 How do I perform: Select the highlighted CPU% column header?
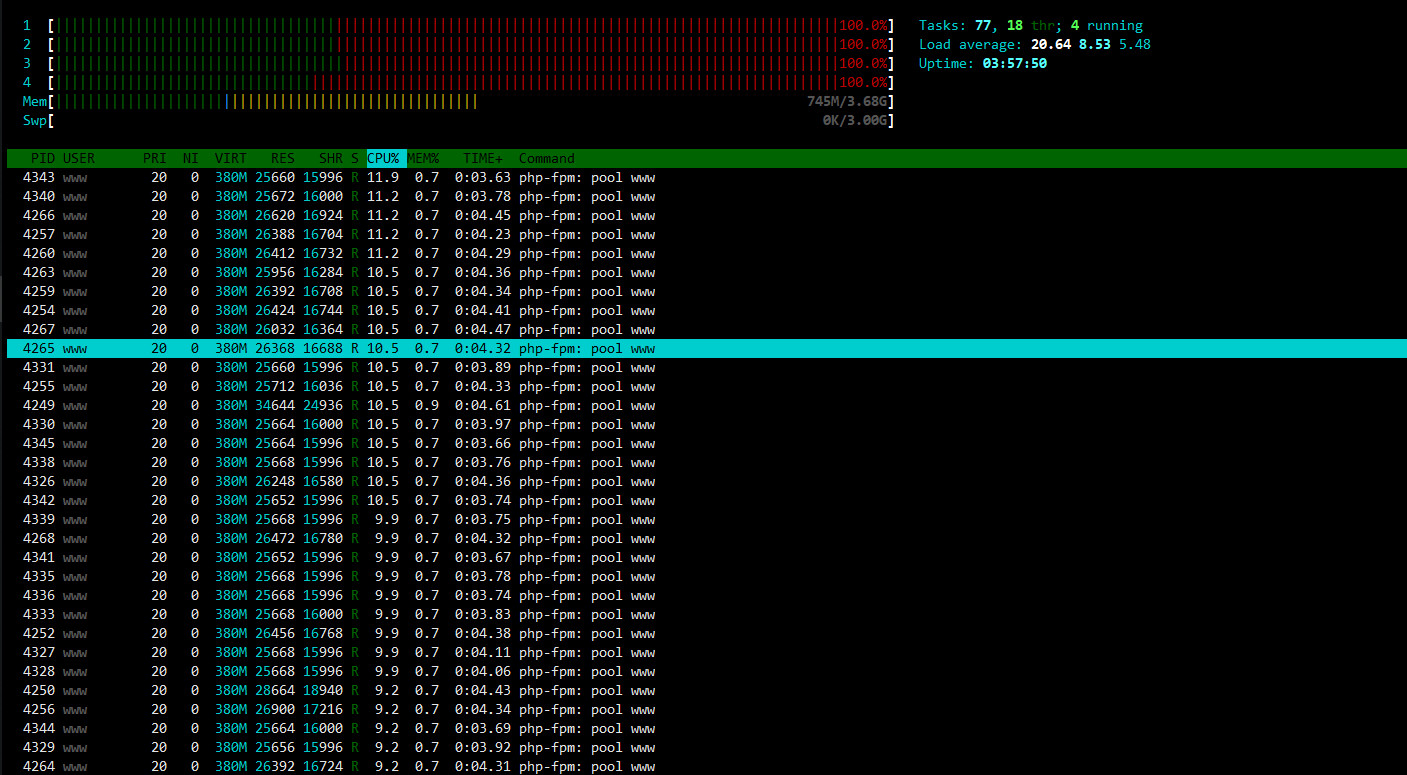point(386,158)
